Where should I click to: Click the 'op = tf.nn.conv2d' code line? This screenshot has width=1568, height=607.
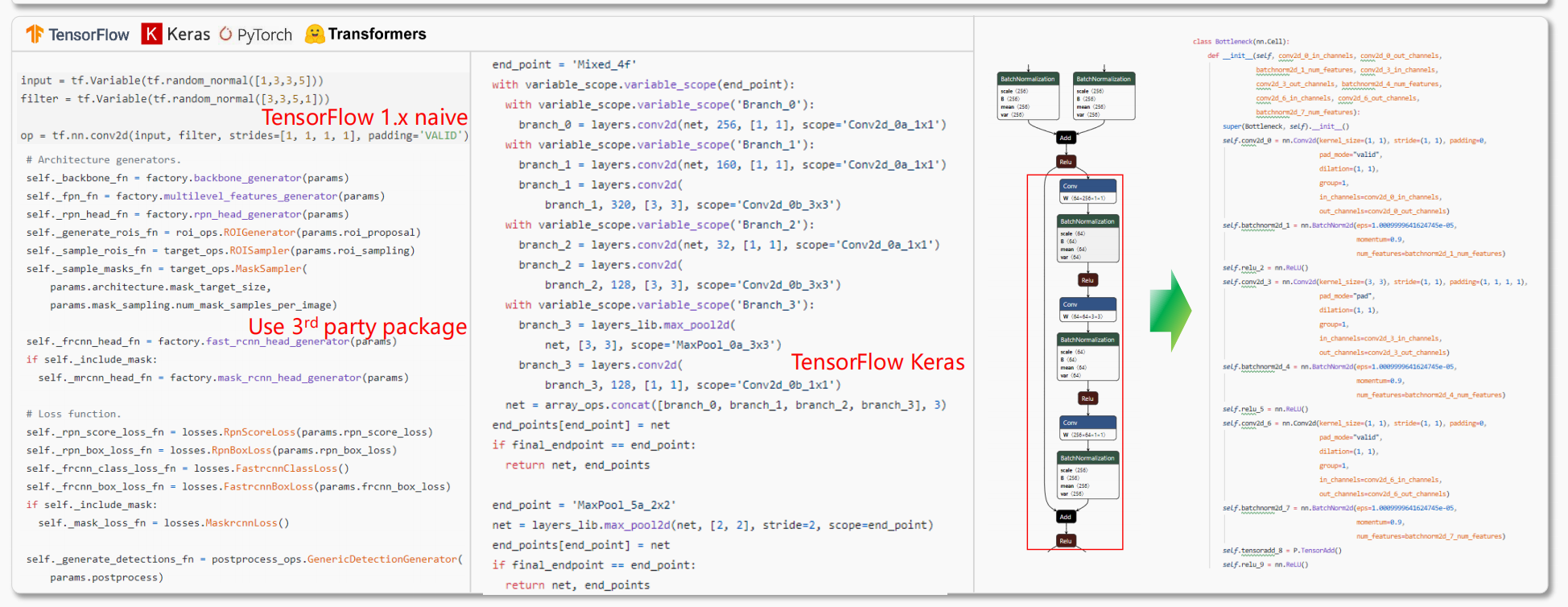point(245,135)
